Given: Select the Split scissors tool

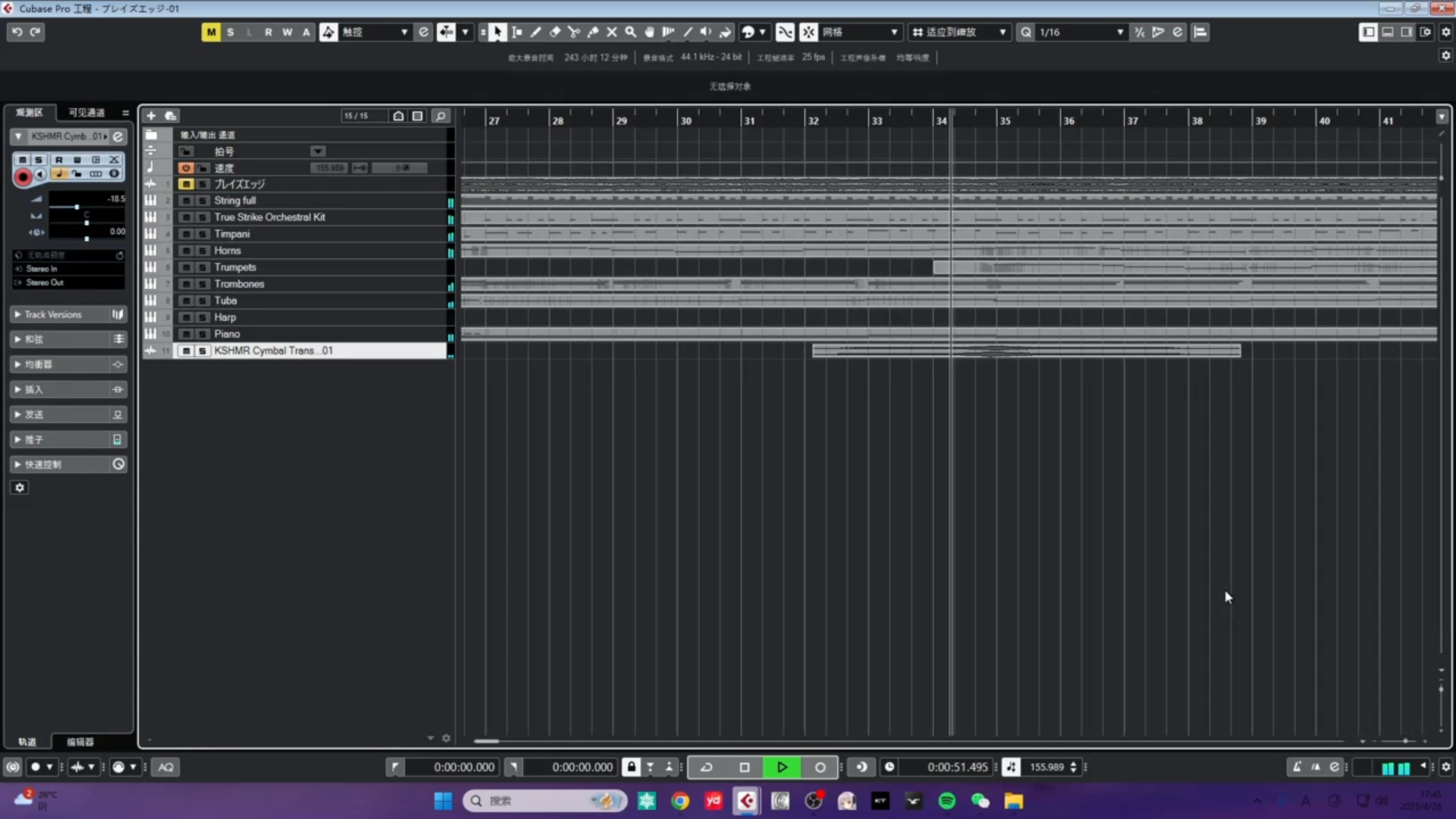Looking at the screenshot, I should 573,32.
